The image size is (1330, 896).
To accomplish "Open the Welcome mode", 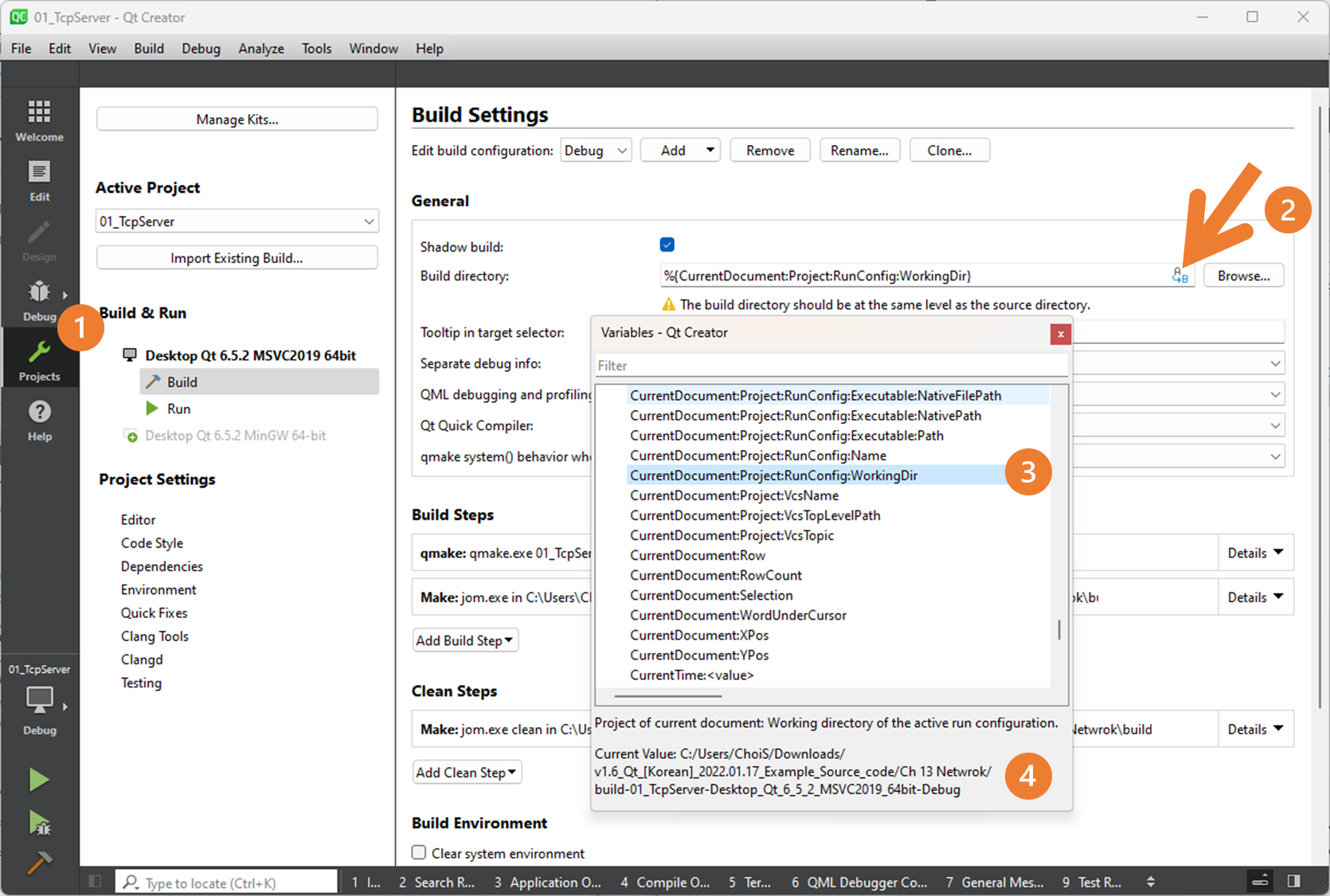I will tap(39, 119).
